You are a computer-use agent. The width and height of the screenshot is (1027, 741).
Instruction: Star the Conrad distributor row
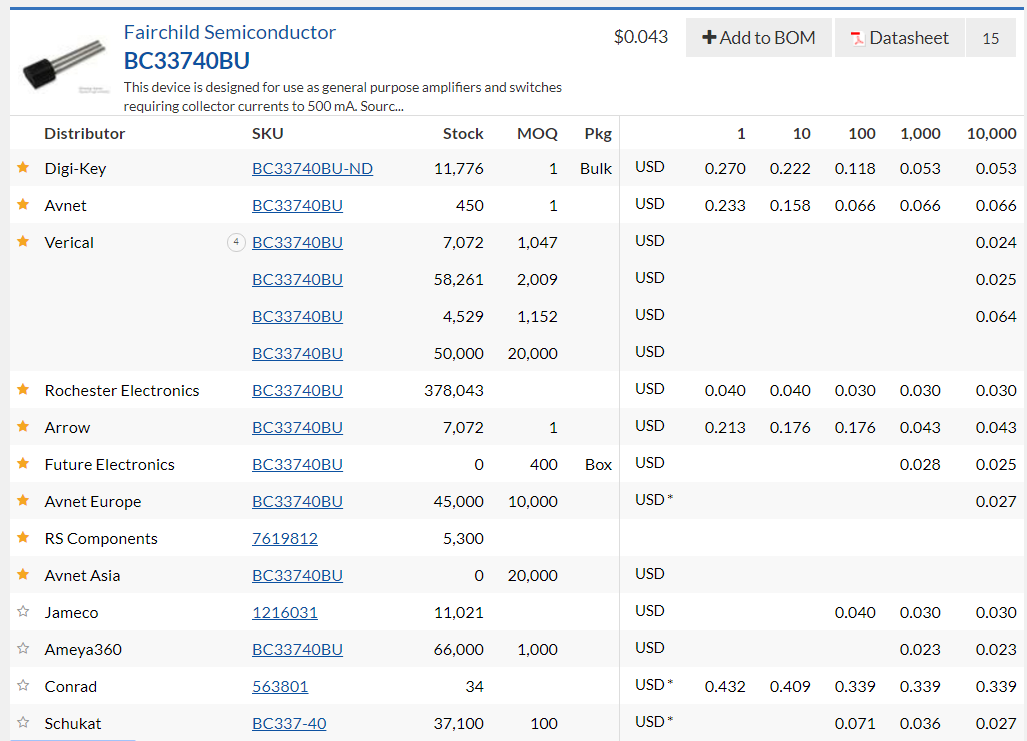(x=23, y=686)
